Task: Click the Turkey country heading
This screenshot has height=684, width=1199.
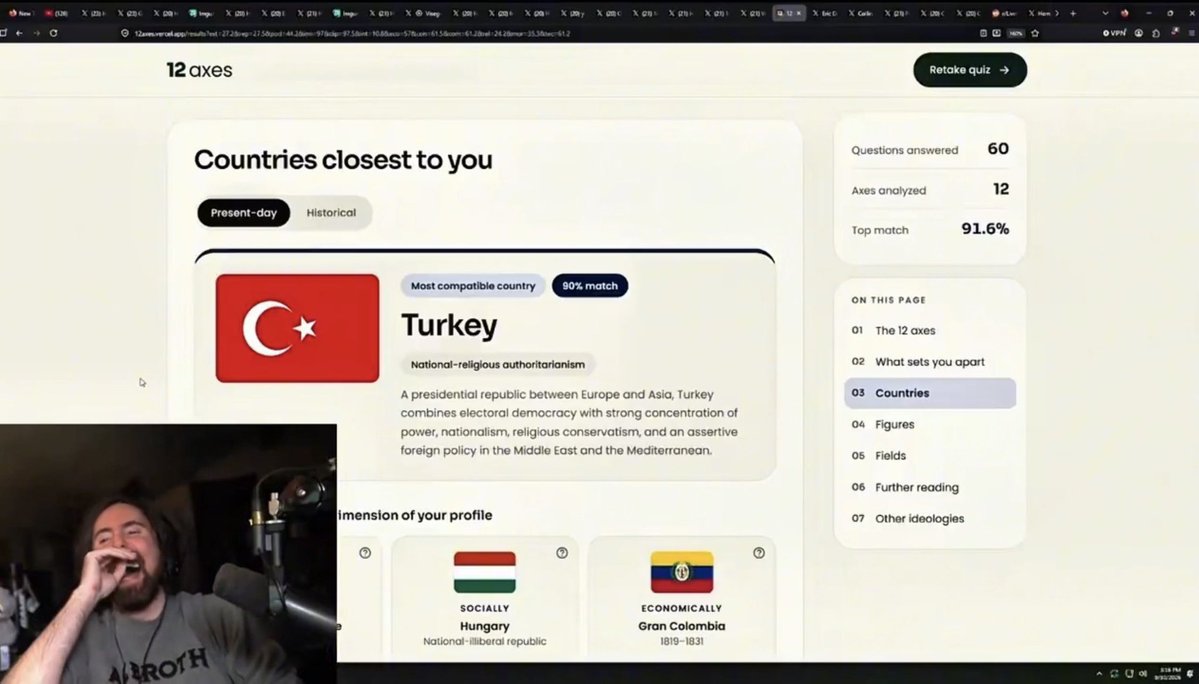Action: coord(449,325)
